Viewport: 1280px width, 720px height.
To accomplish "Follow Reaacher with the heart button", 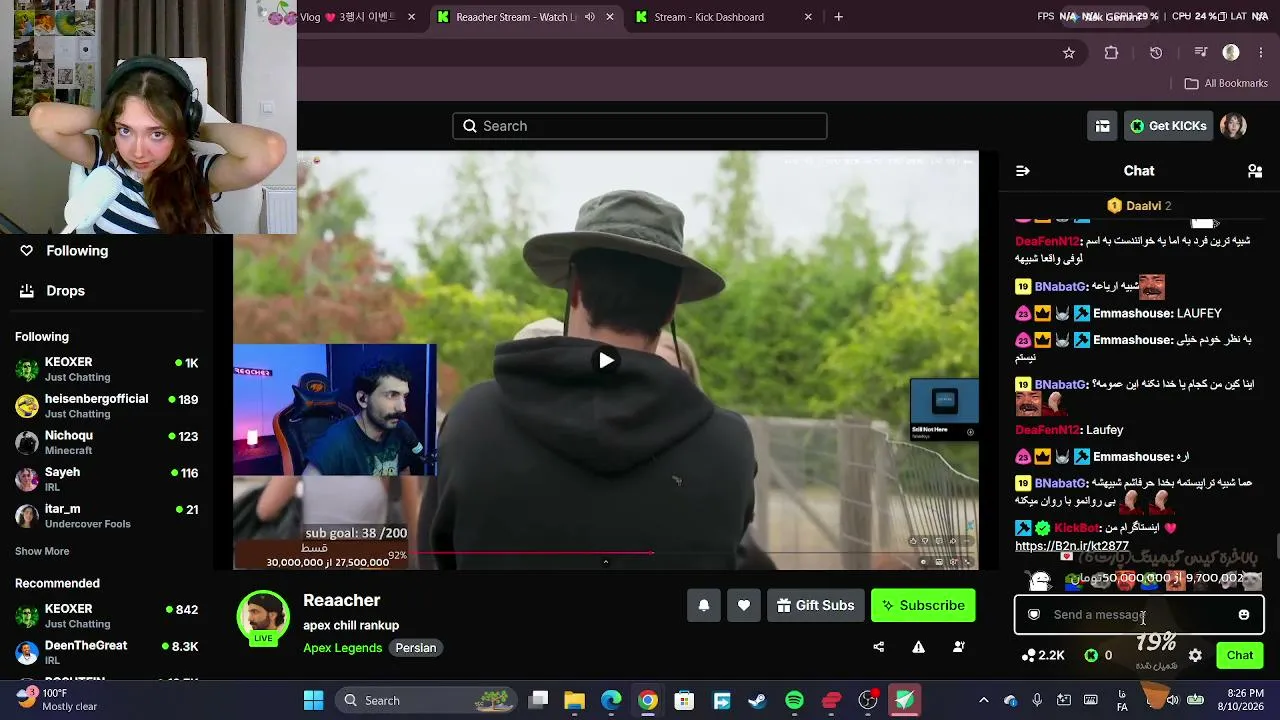I will 744,605.
